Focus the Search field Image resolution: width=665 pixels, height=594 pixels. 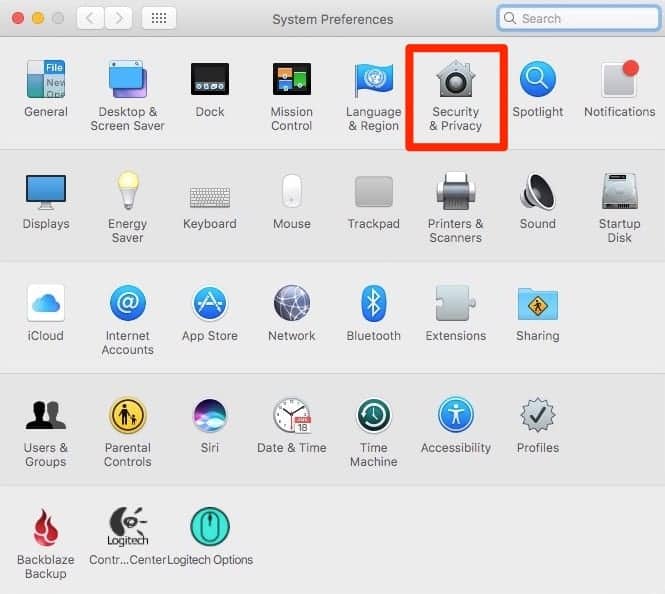[x=579, y=18]
